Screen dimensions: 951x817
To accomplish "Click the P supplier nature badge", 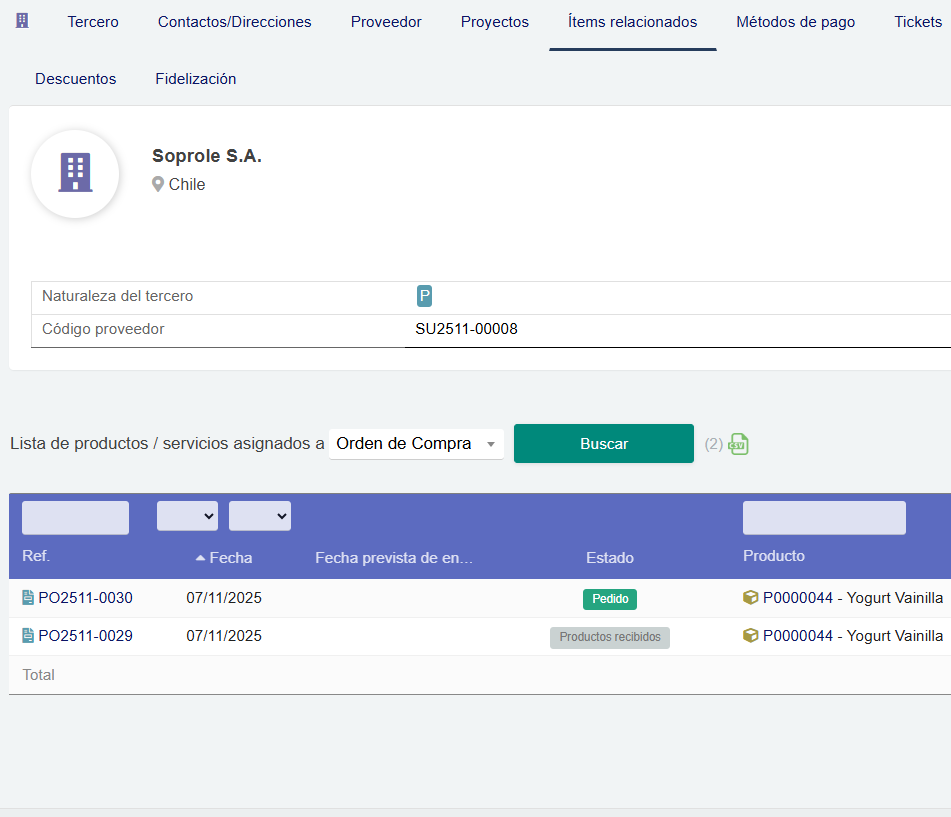I will pyautogui.click(x=424, y=296).
